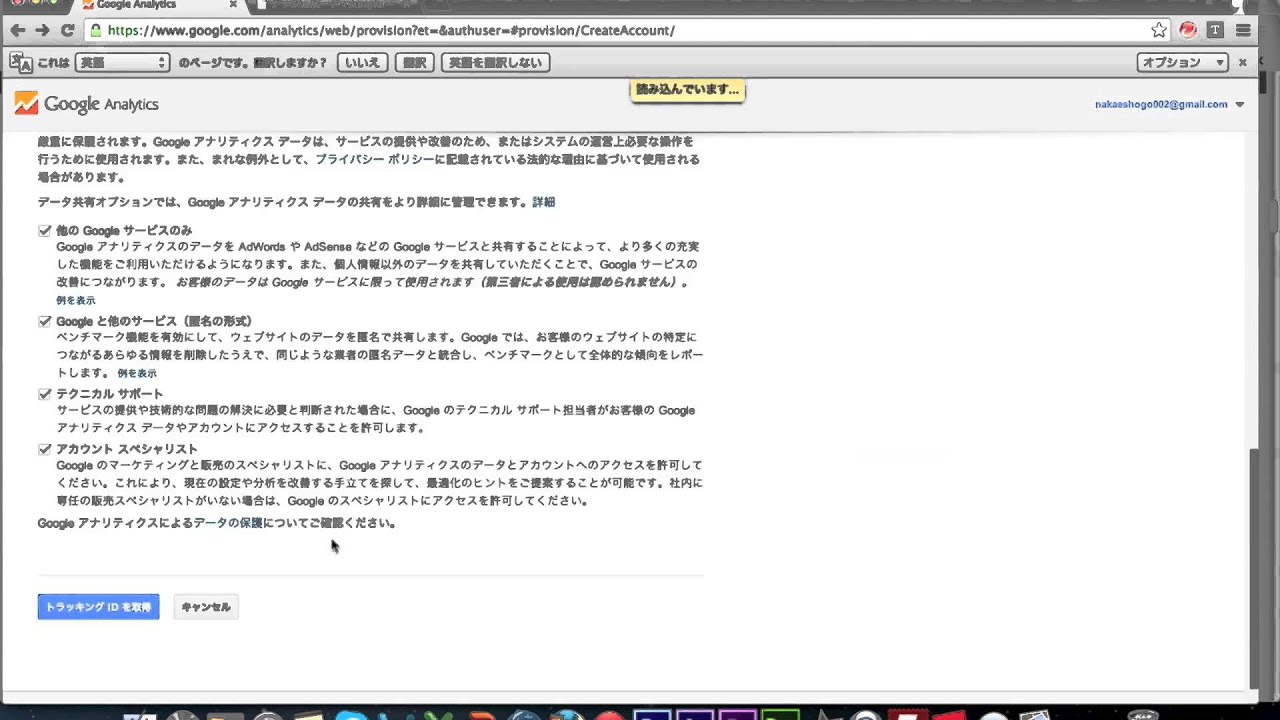The image size is (1280, 720).
Task: Toggle the アカウント スペシャリスト checkbox
Action: point(45,450)
